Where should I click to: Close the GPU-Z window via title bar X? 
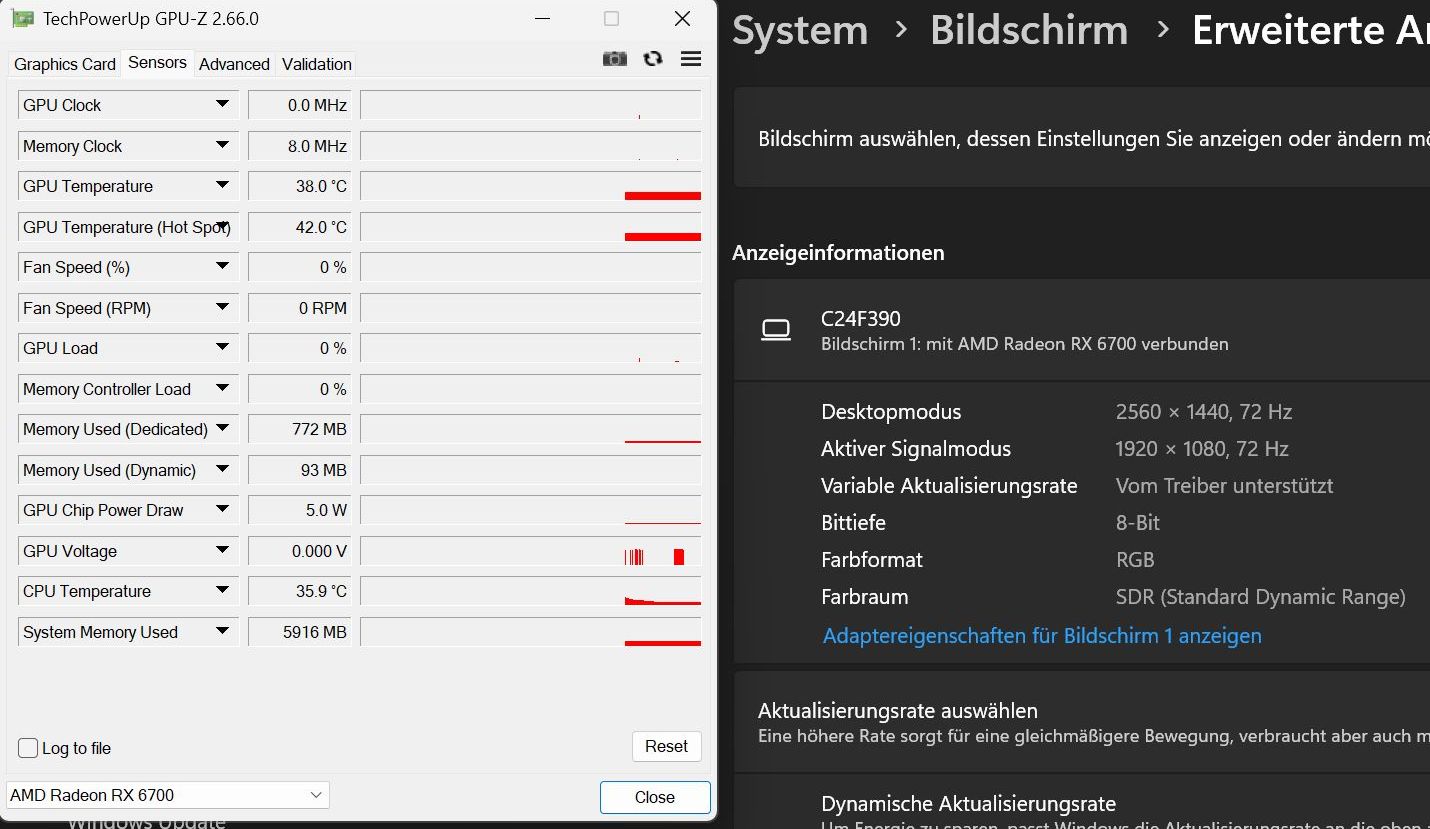tap(682, 19)
